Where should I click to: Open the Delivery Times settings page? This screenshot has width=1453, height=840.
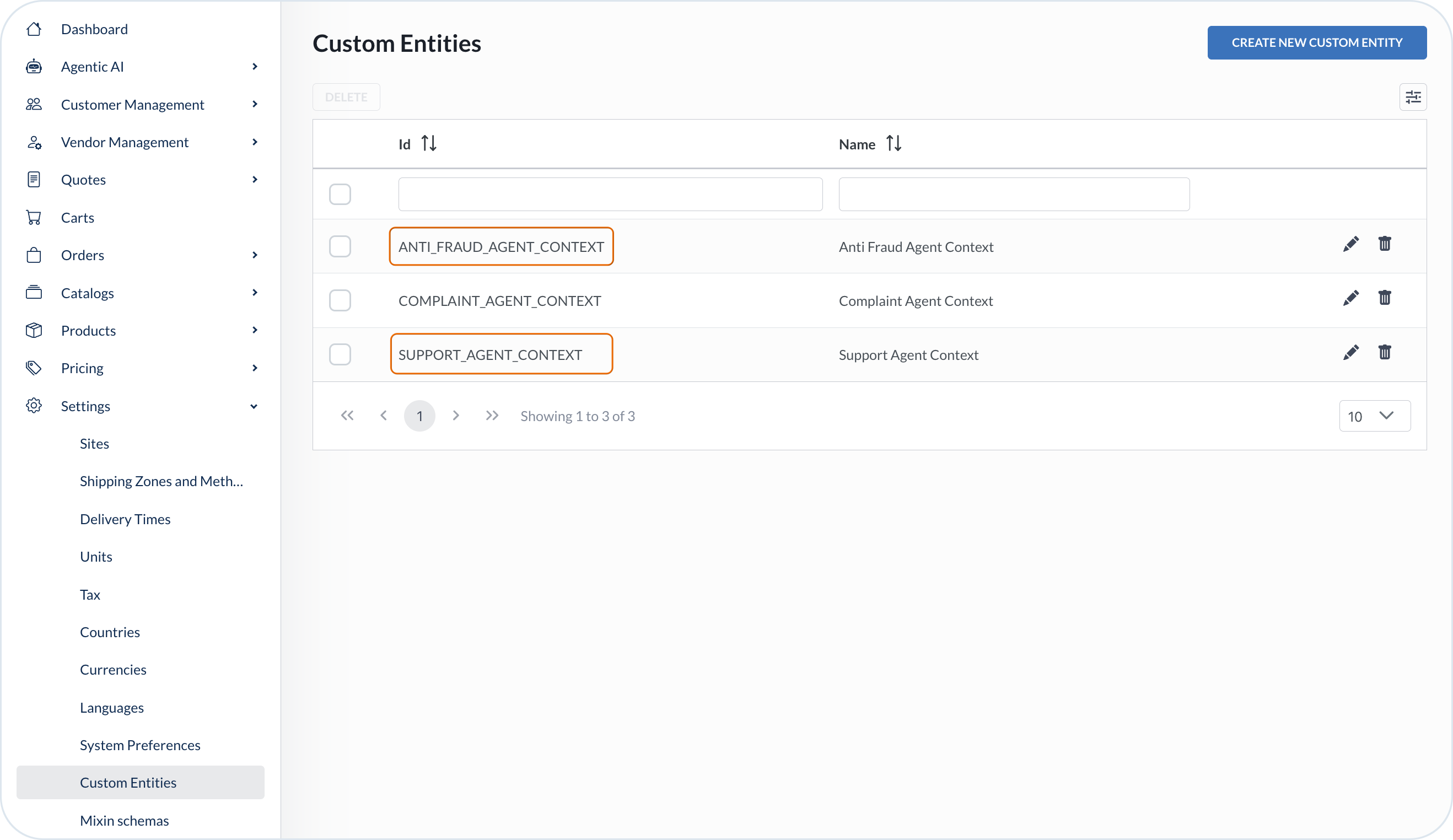point(125,519)
